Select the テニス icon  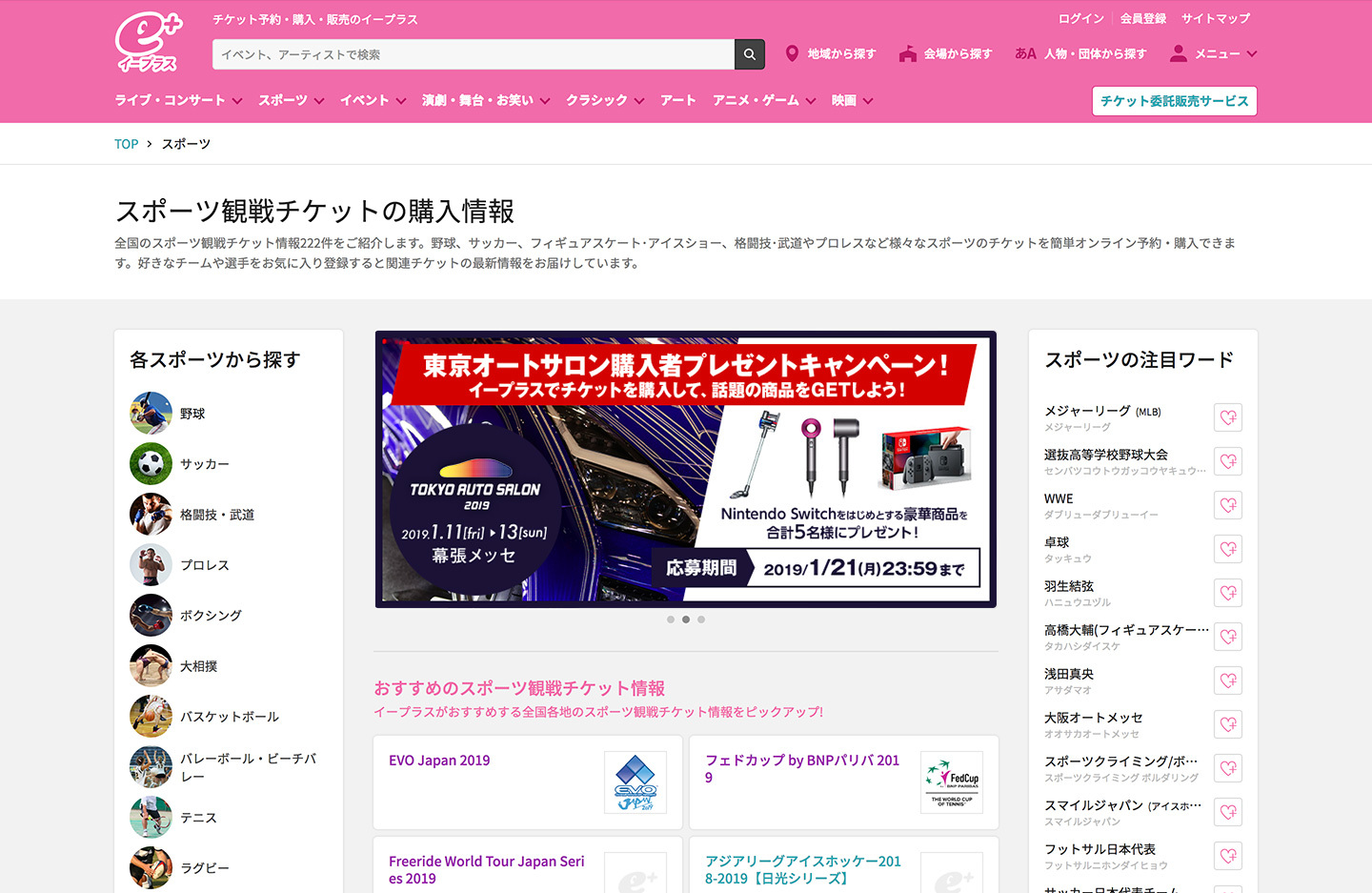click(151, 818)
